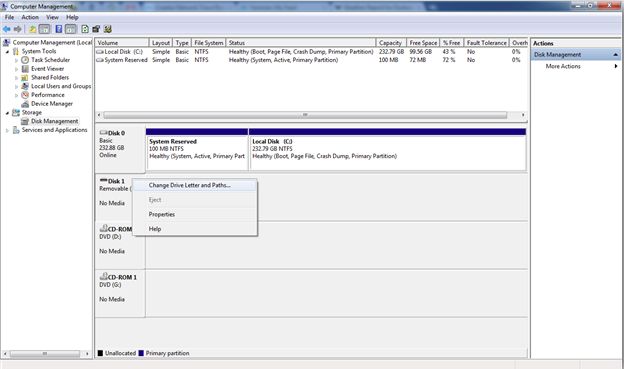Sort by the Capacity column header
The image size is (624, 369).
(391, 43)
